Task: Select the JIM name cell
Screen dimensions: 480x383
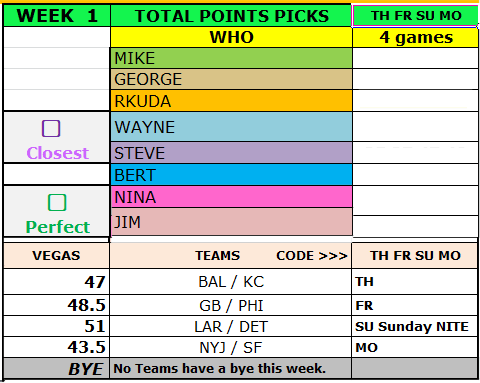Action: coord(231,222)
